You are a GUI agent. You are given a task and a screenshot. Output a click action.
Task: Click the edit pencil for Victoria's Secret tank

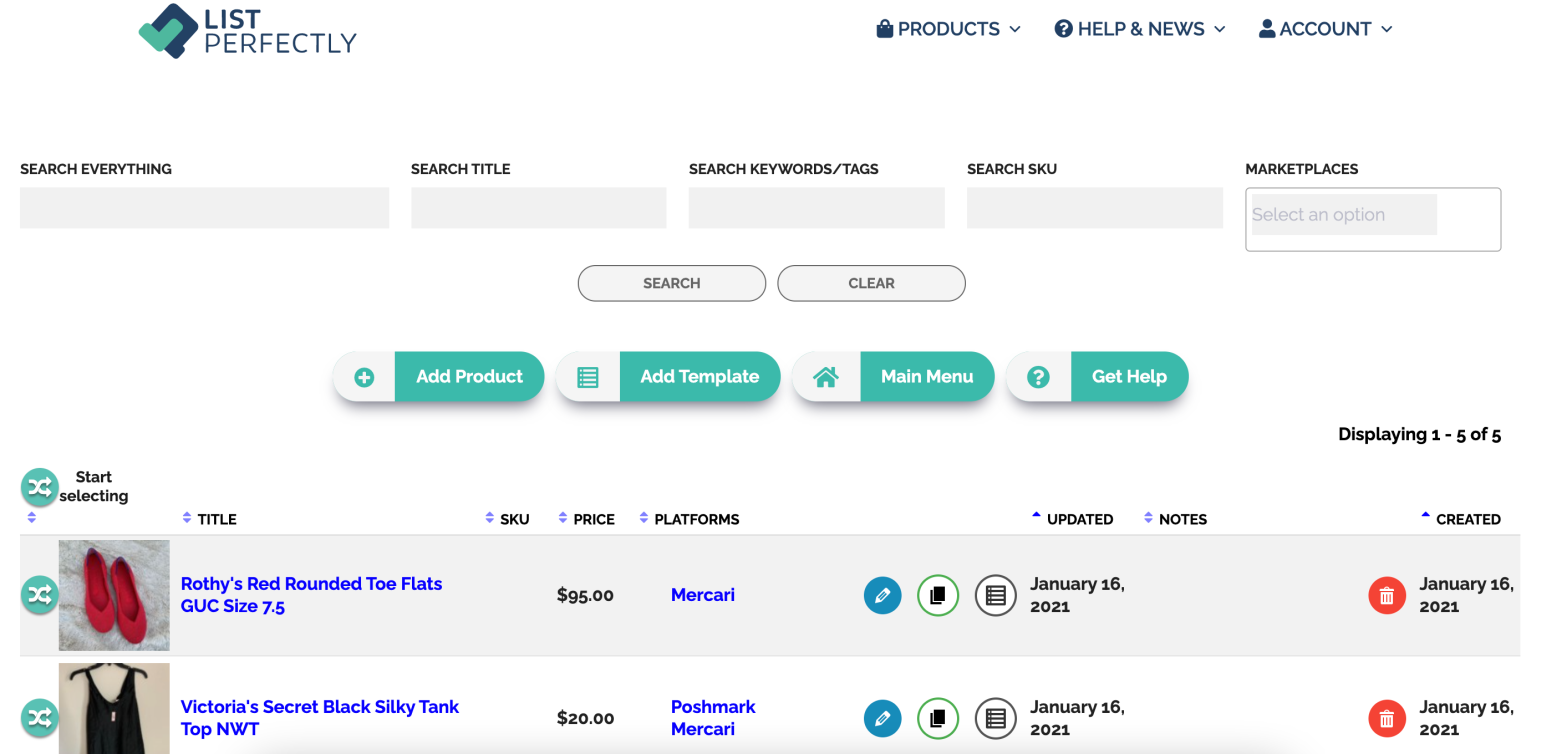(x=882, y=718)
